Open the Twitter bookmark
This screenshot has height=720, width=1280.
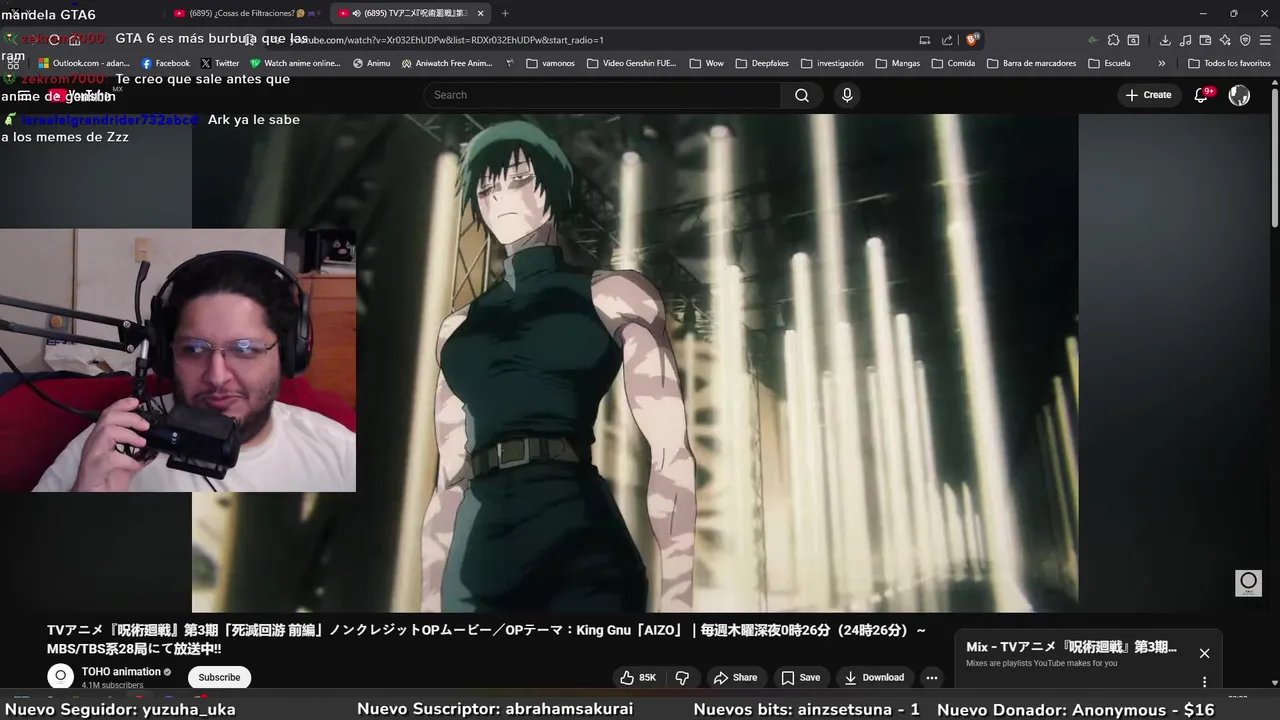[x=220, y=63]
